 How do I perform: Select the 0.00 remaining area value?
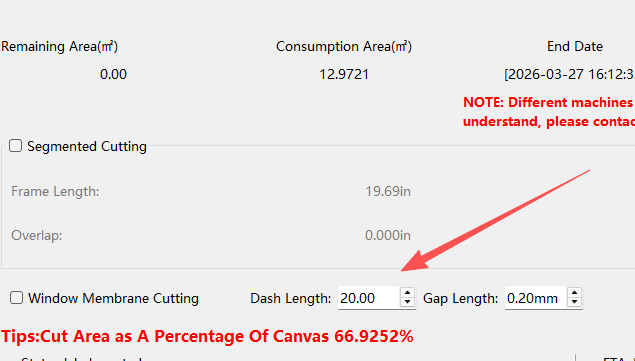(113, 74)
